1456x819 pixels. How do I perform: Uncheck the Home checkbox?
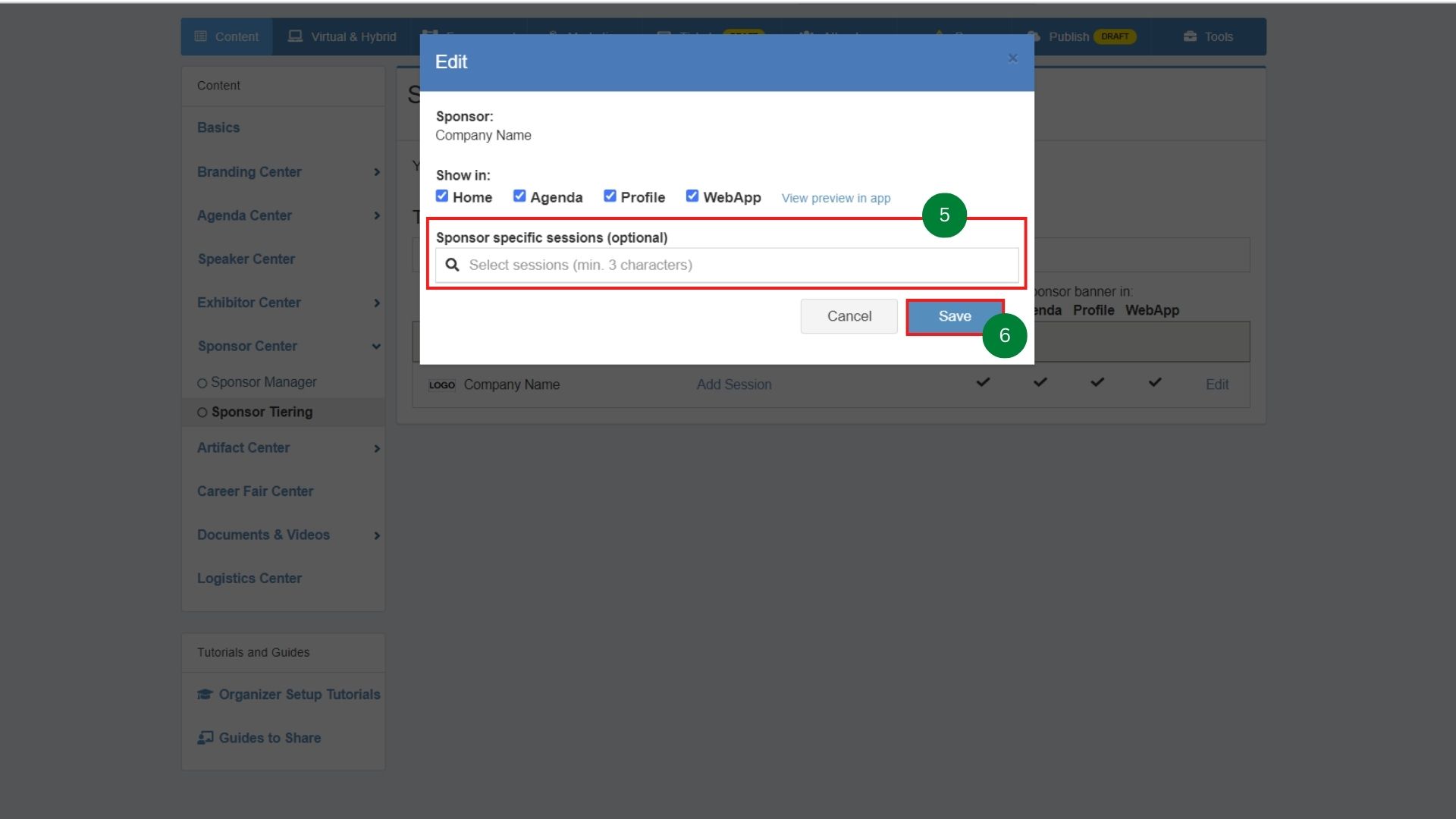pyautogui.click(x=442, y=196)
